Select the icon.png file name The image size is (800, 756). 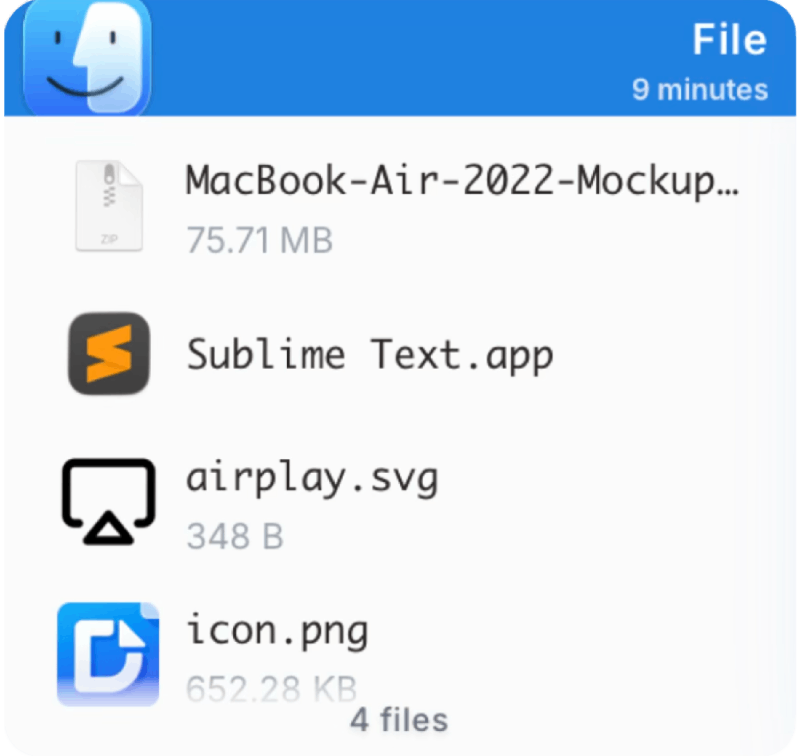(x=277, y=632)
